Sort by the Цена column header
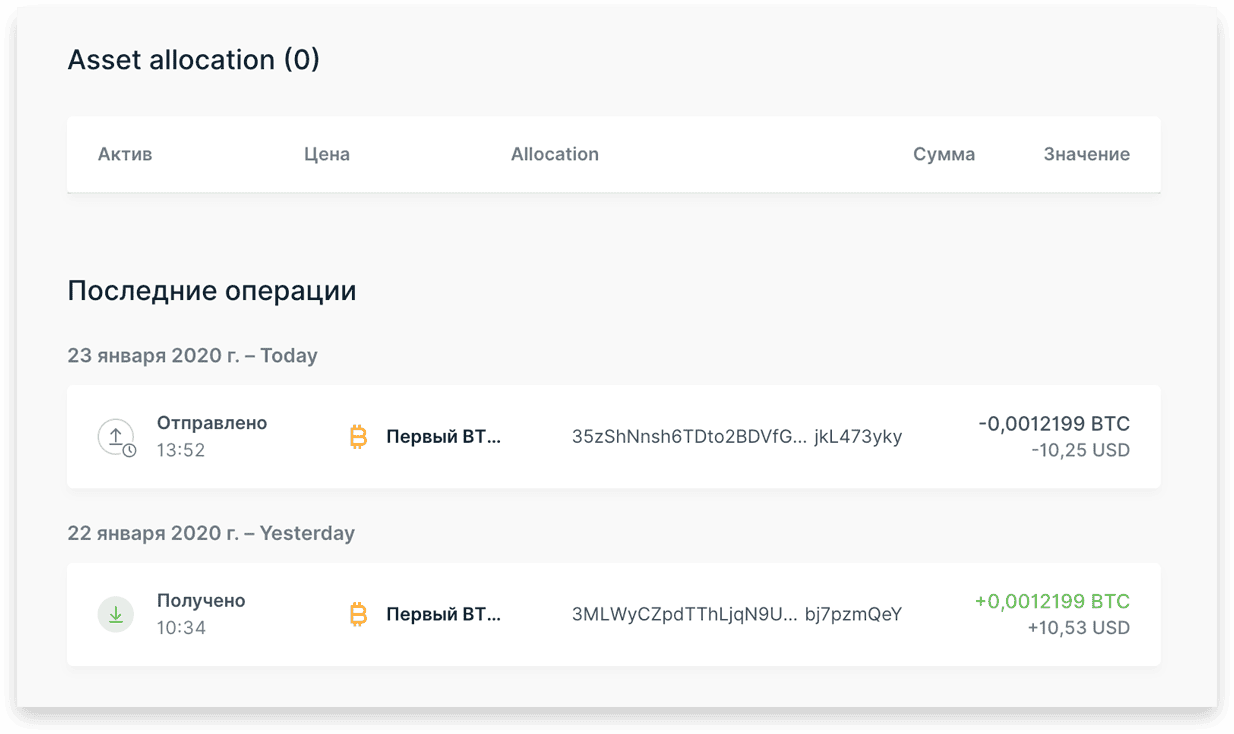The image size is (1234, 734). [x=327, y=154]
